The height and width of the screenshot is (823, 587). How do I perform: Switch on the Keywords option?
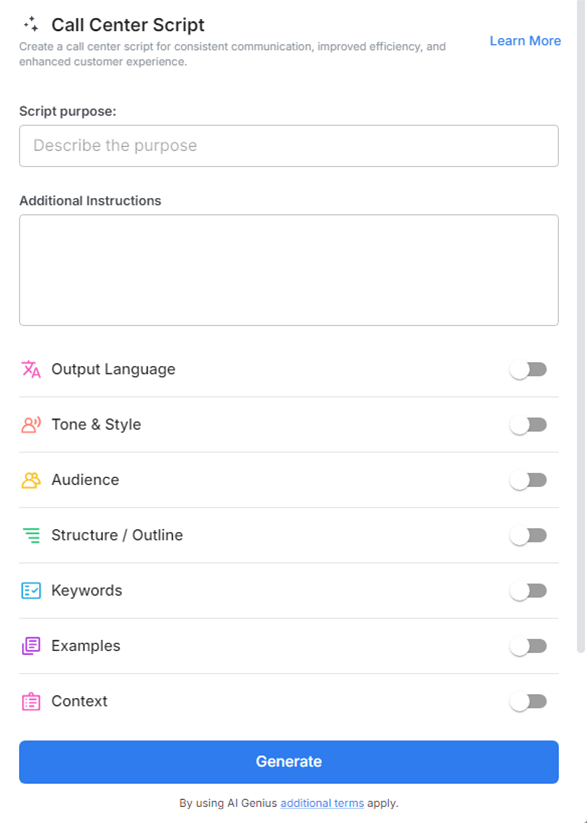529,590
